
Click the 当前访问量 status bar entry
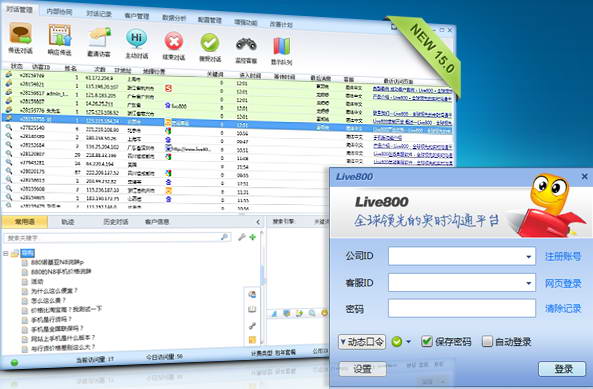95,360
